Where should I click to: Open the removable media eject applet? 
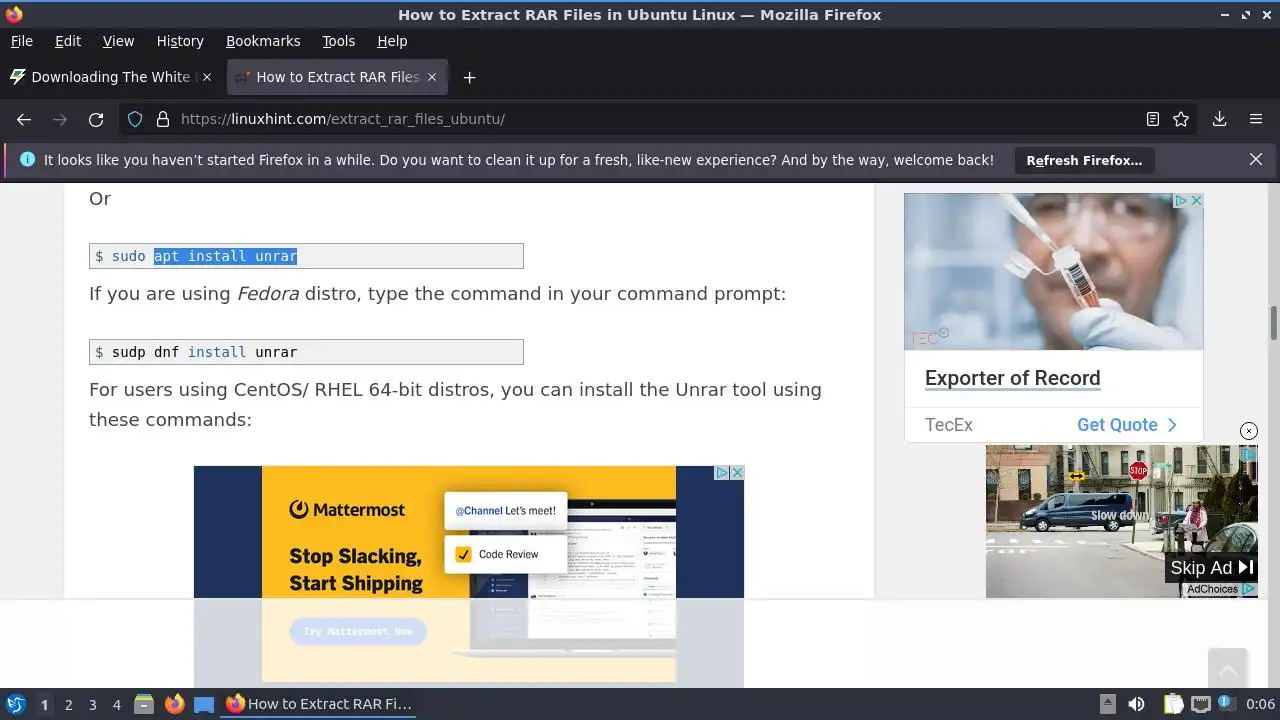tap(1107, 704)
